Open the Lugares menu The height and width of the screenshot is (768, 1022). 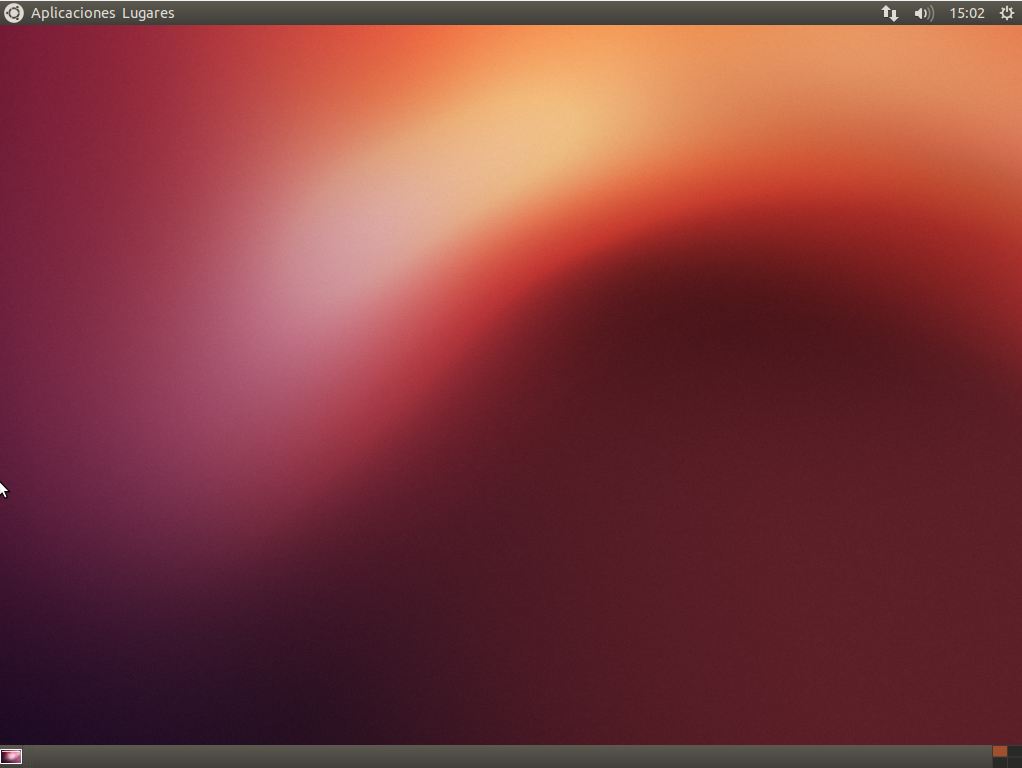[148, 13]
